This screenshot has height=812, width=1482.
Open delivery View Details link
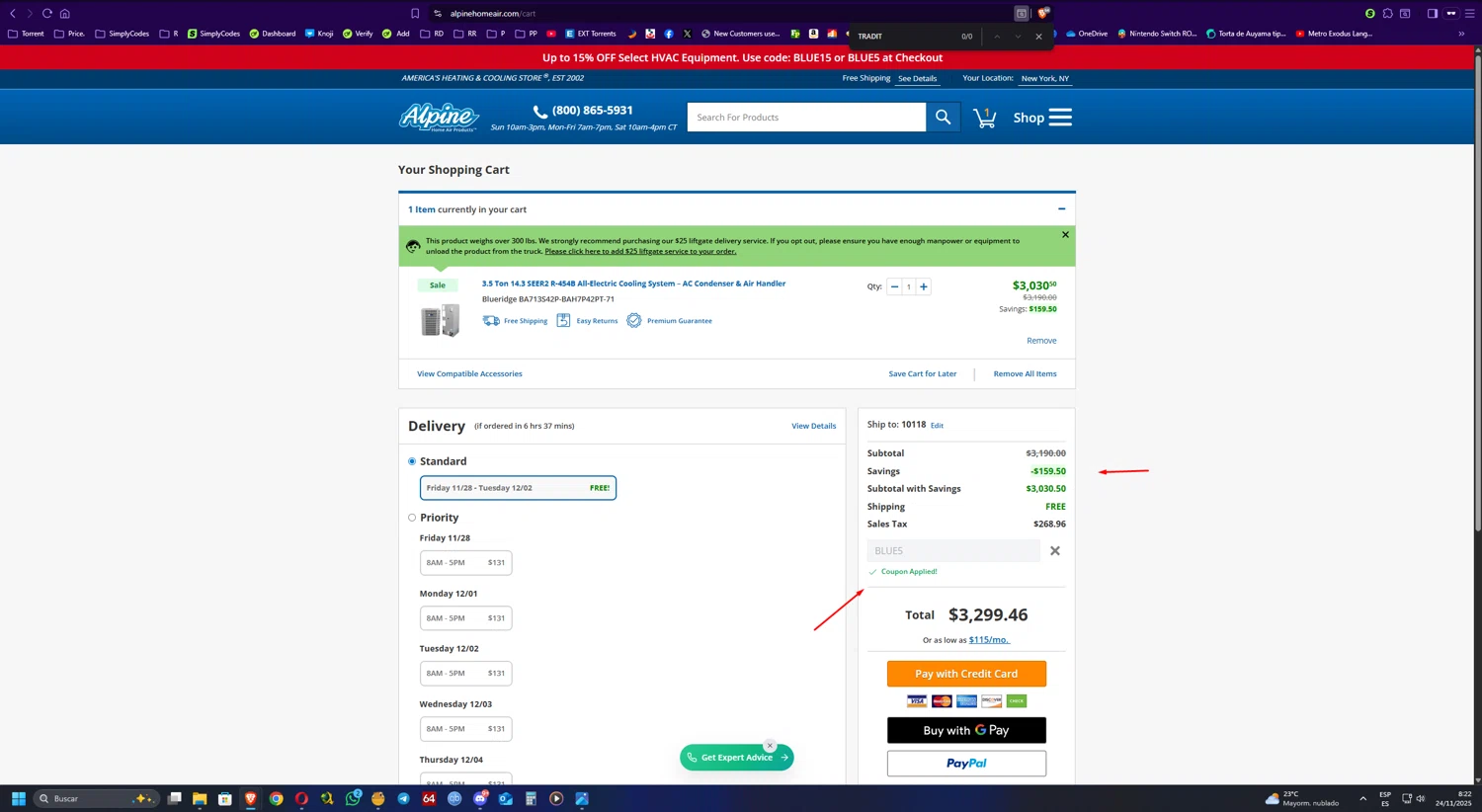[813, 427]
